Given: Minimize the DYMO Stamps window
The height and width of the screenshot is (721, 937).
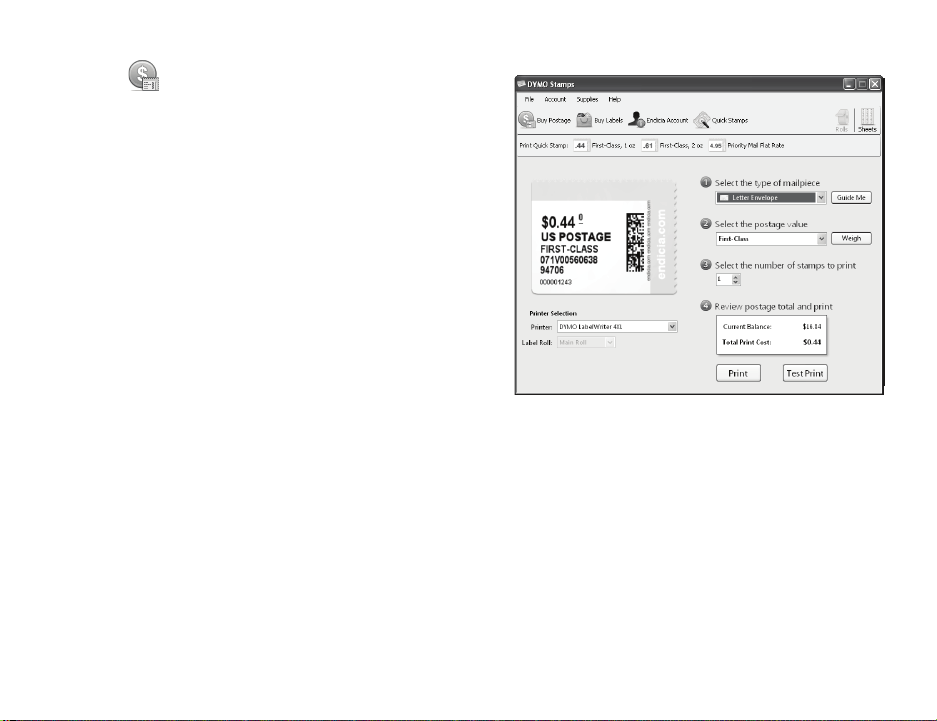Looking at the screenshot, I should tap(849, 84).
